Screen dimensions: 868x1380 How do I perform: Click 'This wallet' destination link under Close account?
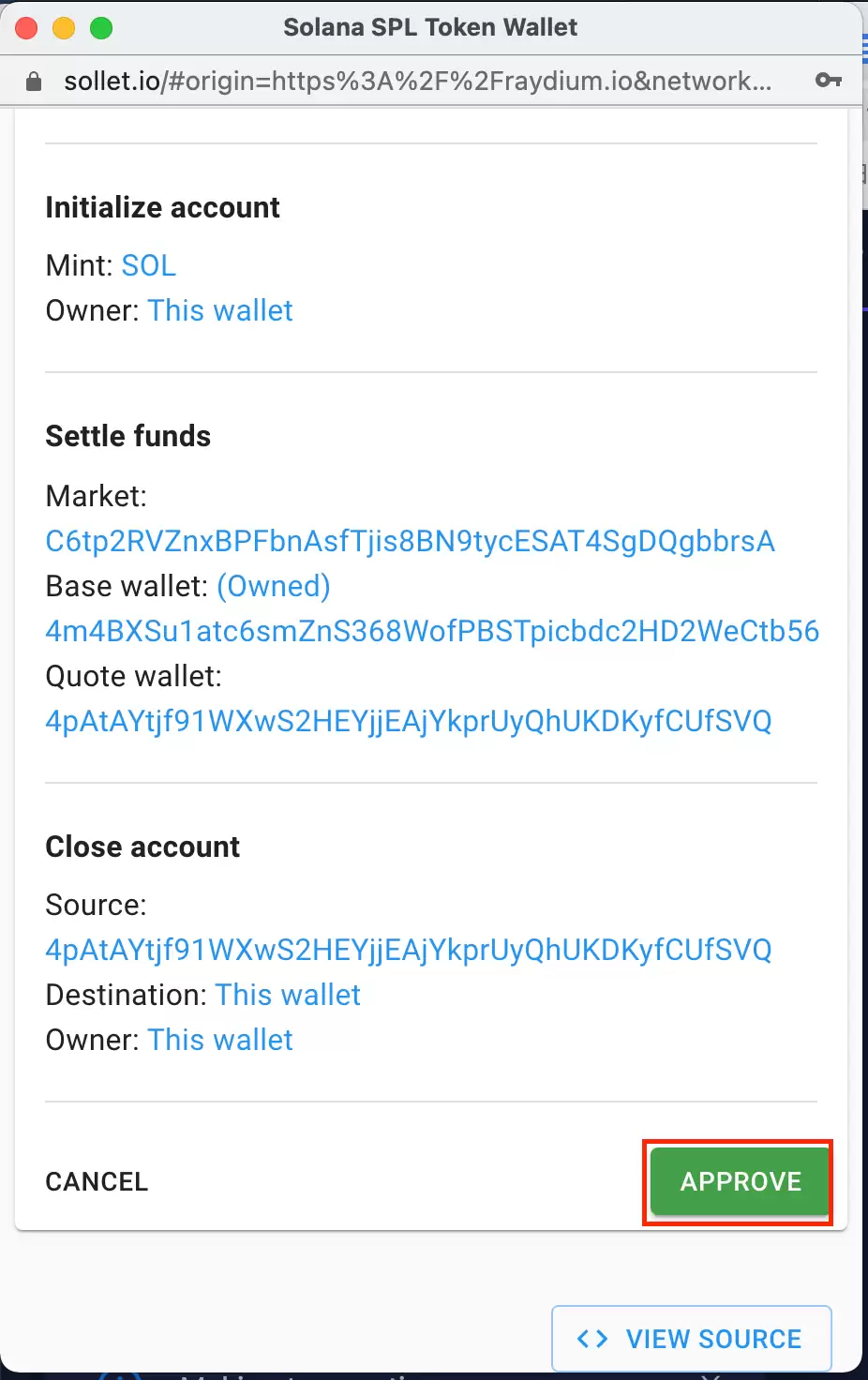click(288, 995)
